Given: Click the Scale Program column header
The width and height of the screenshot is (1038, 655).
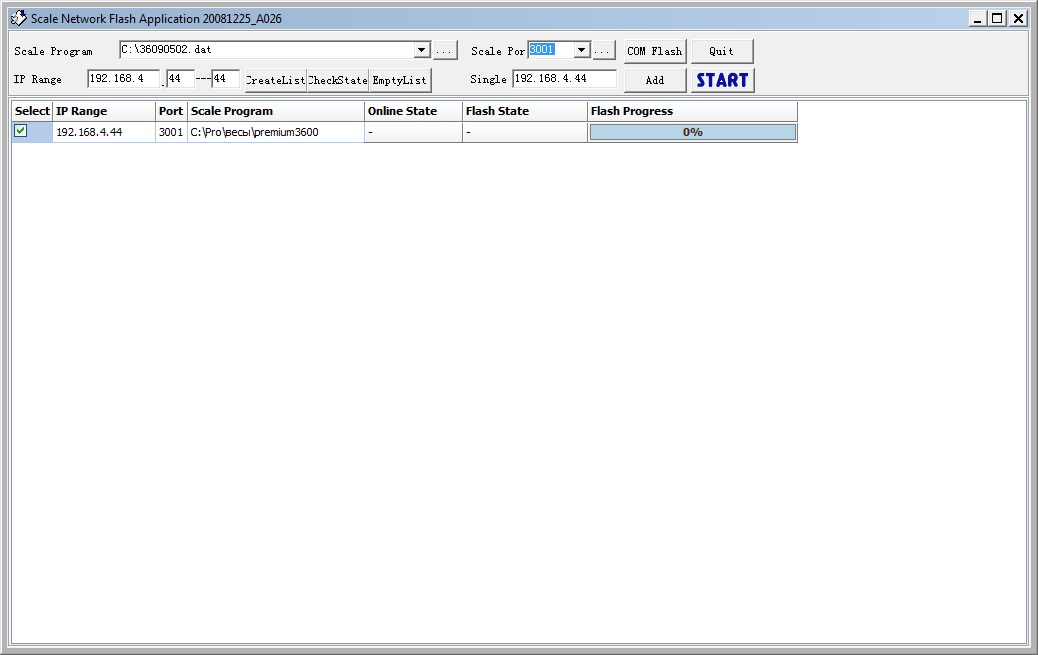Looking at the screenshot, I should [275, 111].
